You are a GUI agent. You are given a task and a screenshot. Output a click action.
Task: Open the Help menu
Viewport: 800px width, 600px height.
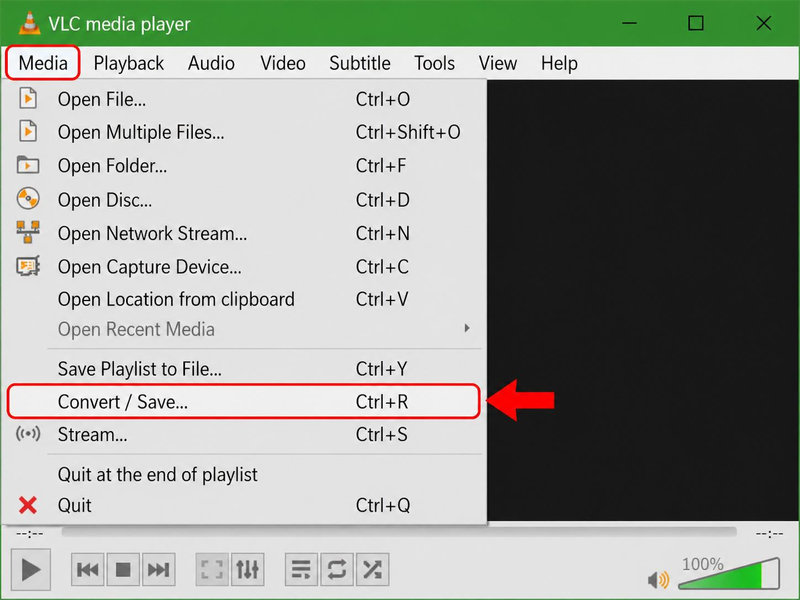click(559, 63)
